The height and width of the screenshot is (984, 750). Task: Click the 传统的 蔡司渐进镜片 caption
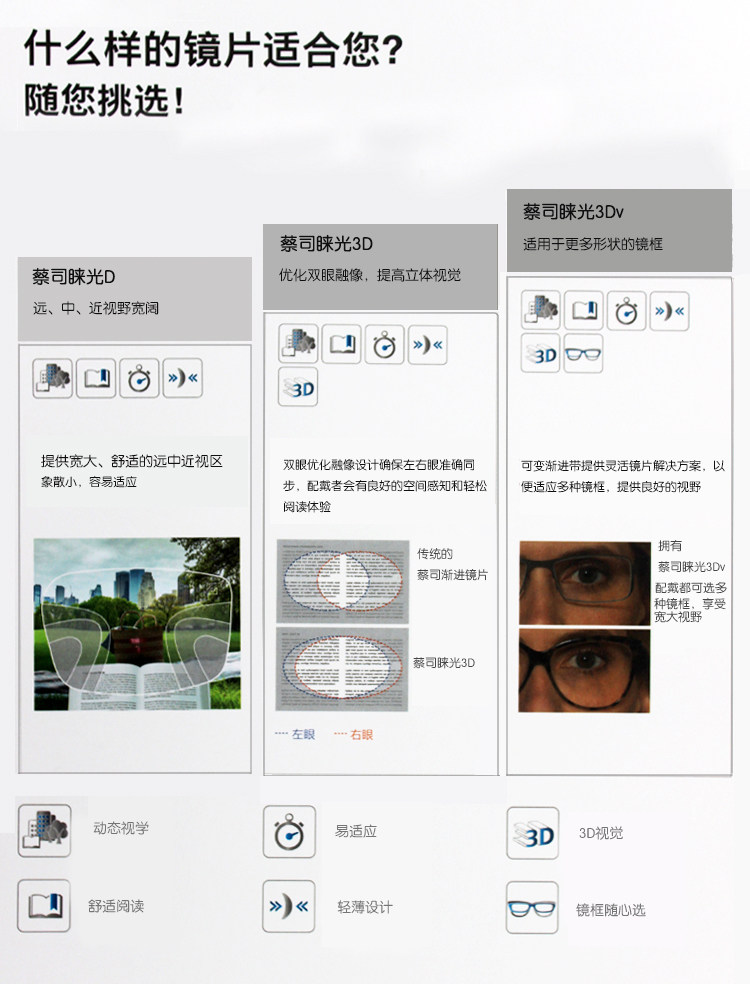point(453,564)
